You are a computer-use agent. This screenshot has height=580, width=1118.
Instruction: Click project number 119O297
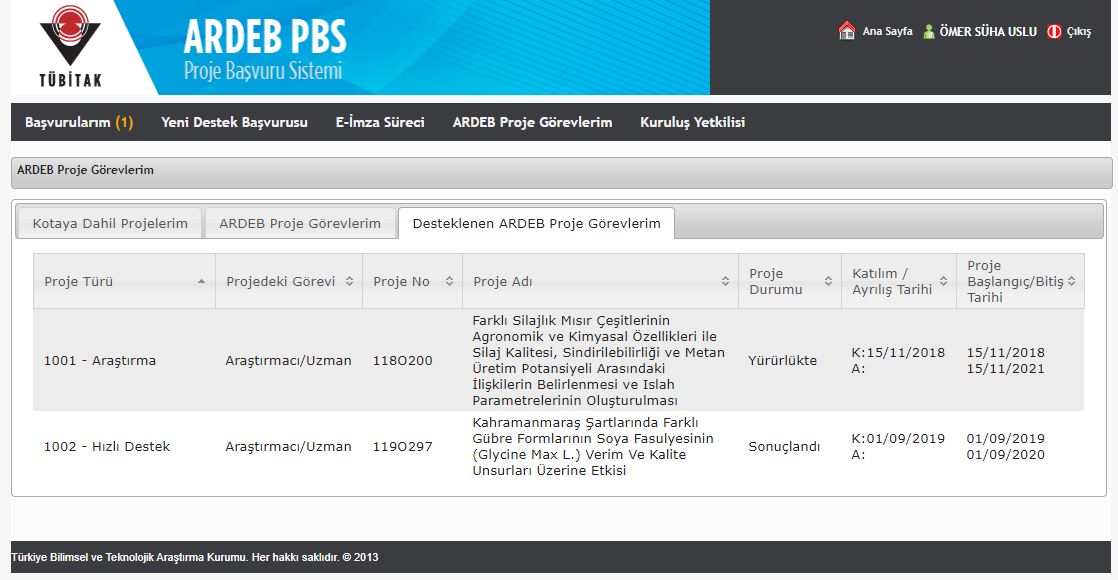[x=402, y=447]
